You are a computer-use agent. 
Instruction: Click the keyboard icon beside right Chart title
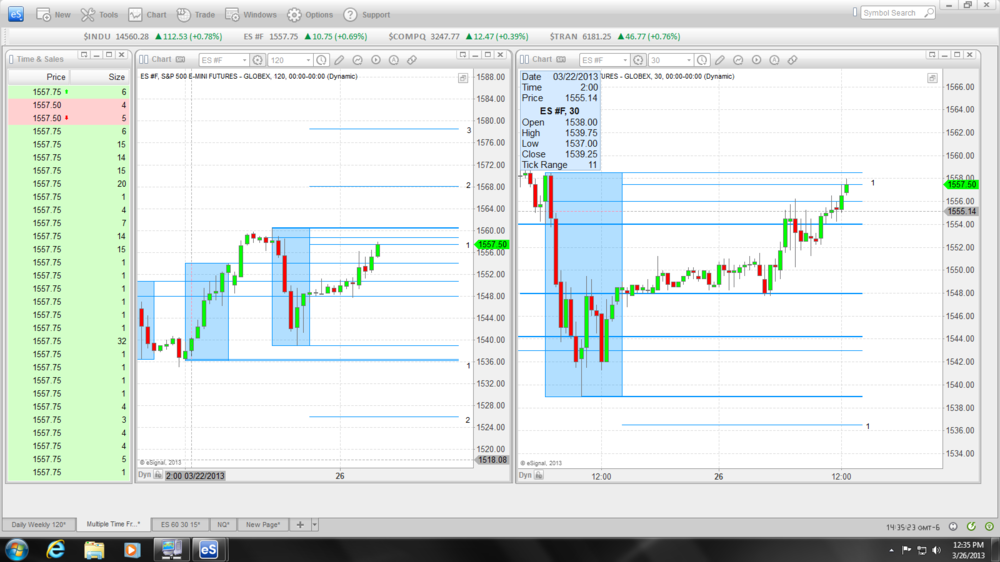pos(561,59)
